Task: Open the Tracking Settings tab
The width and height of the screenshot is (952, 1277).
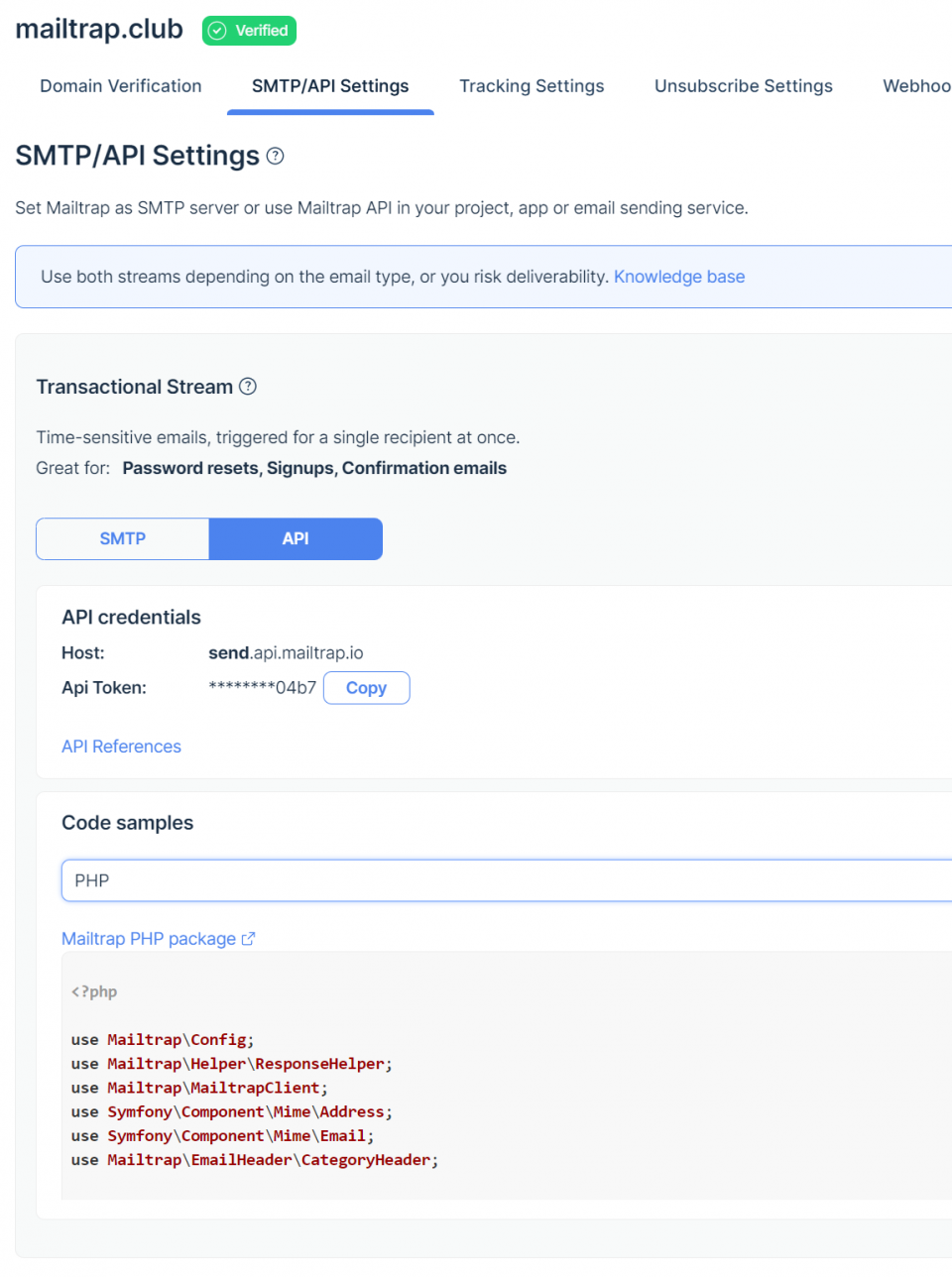Action: pos(532,86)
